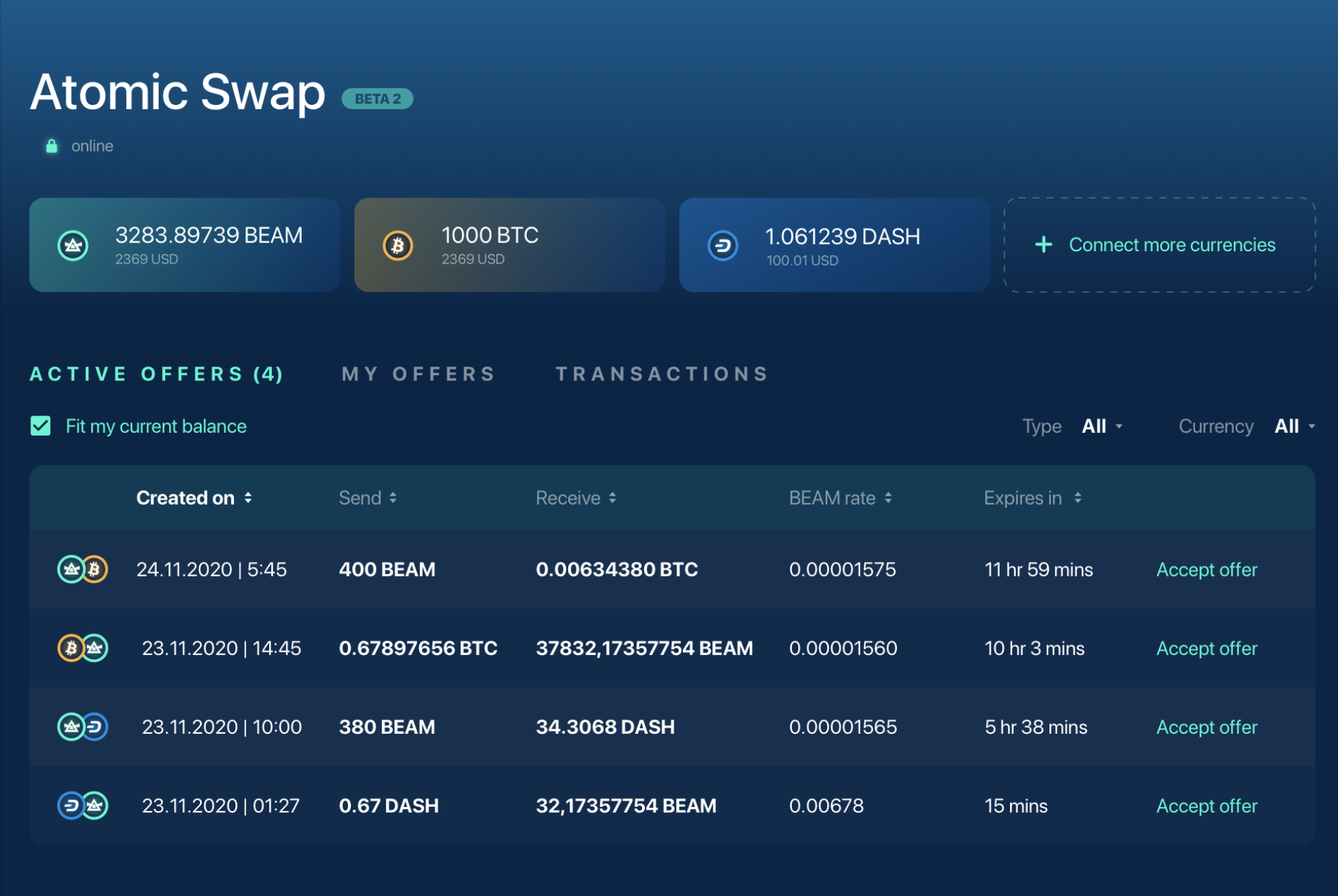Click the 23.11.2020 | 14:45 date
1338x896 pixels.
point(222,648)
